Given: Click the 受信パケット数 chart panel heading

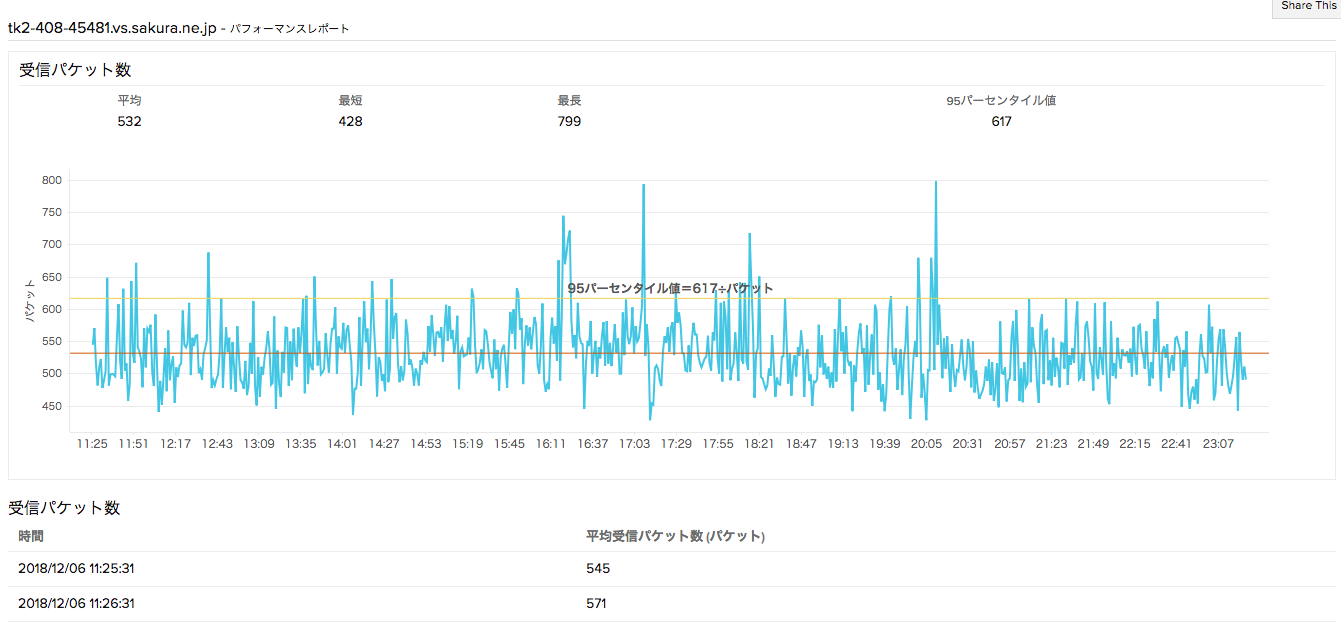Looking at the screenshot, I should click(75, 70).
